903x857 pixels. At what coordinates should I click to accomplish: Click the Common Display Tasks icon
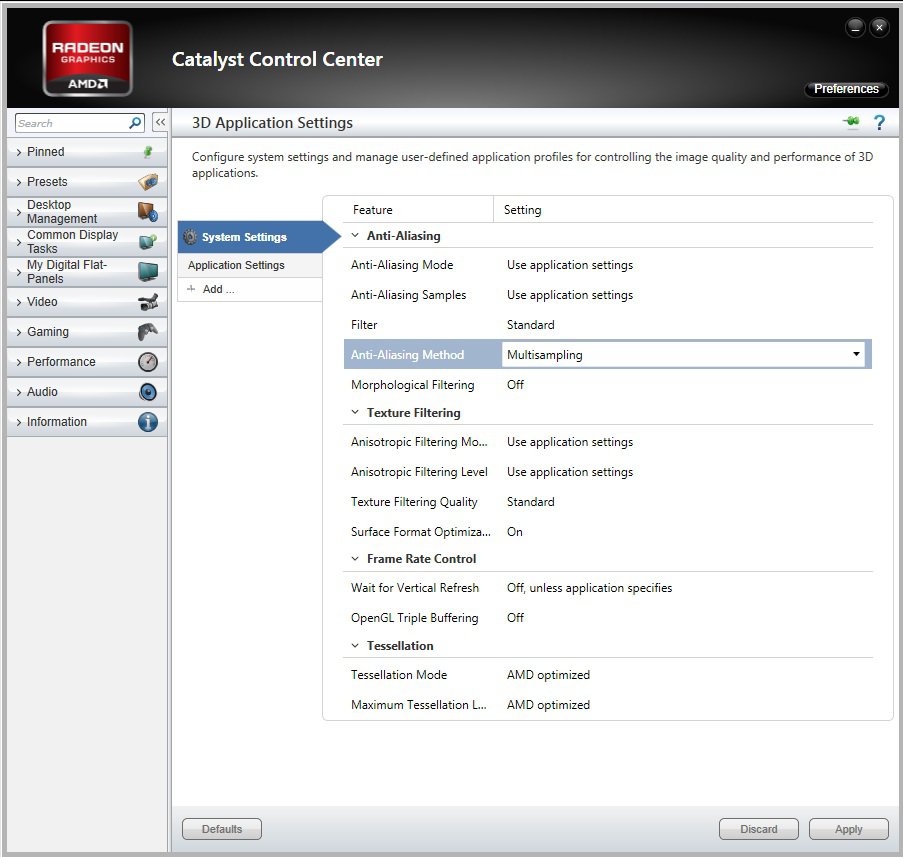coord(148,242)
